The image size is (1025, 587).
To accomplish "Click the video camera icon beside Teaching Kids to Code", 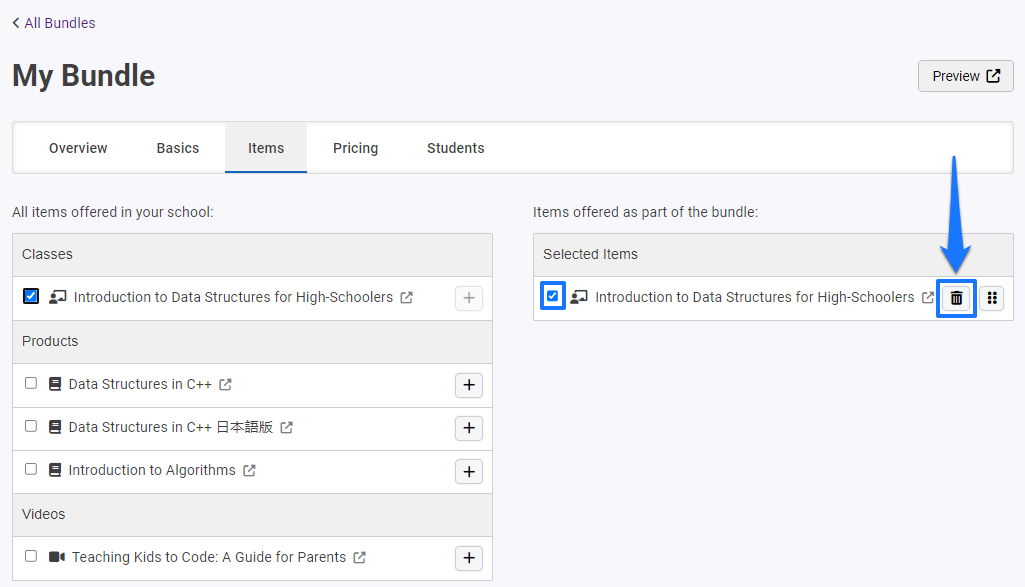I will 57,557.
